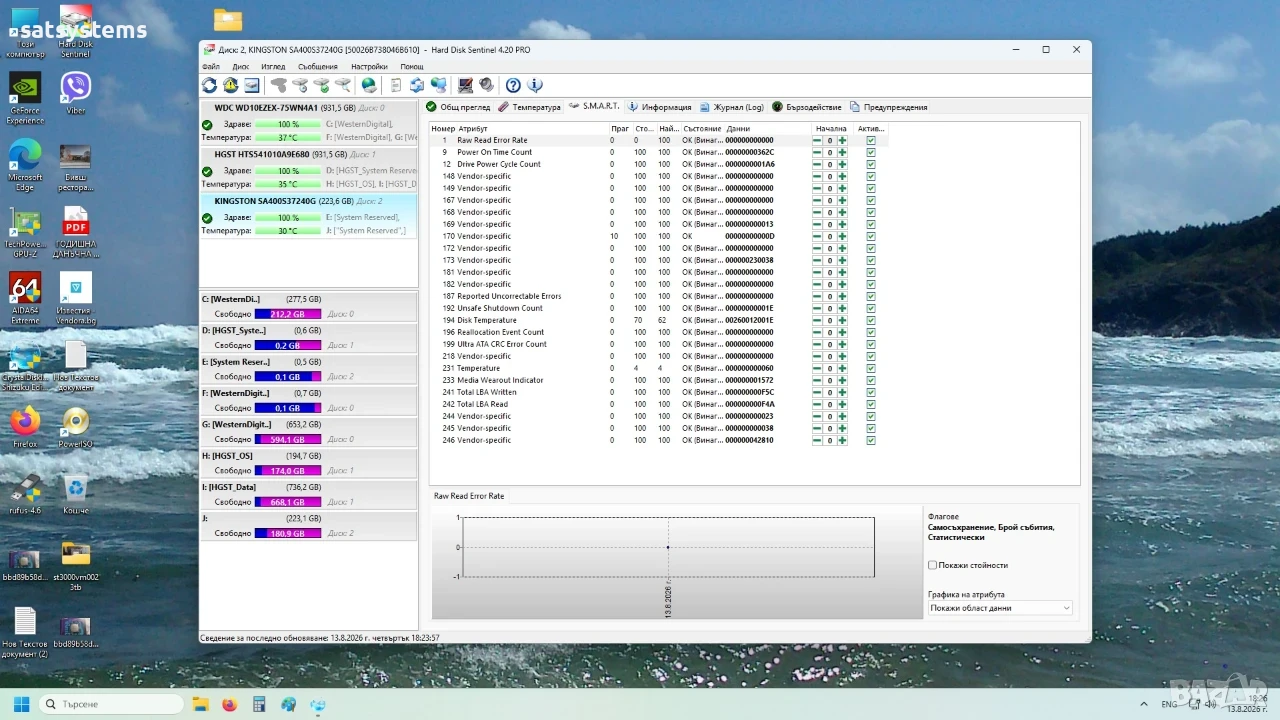Uncheck Active box for Reallocation Event Count
The image size is (1280, 720).
coord(871,332)
